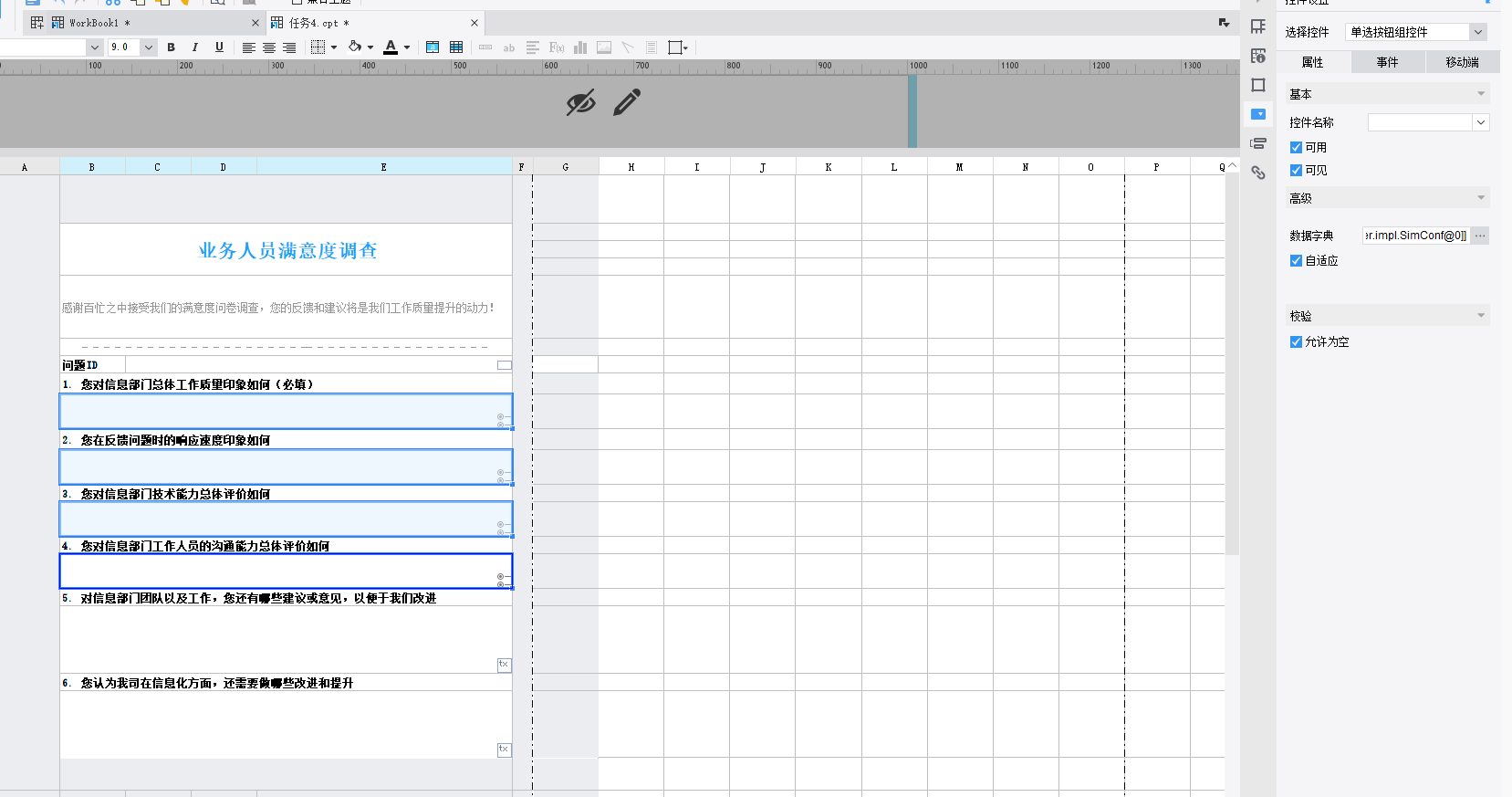This screenshot has height=797, width=1512.
Task: Open the 选择控件 widget type dropdown
Action: (1477, 32)
